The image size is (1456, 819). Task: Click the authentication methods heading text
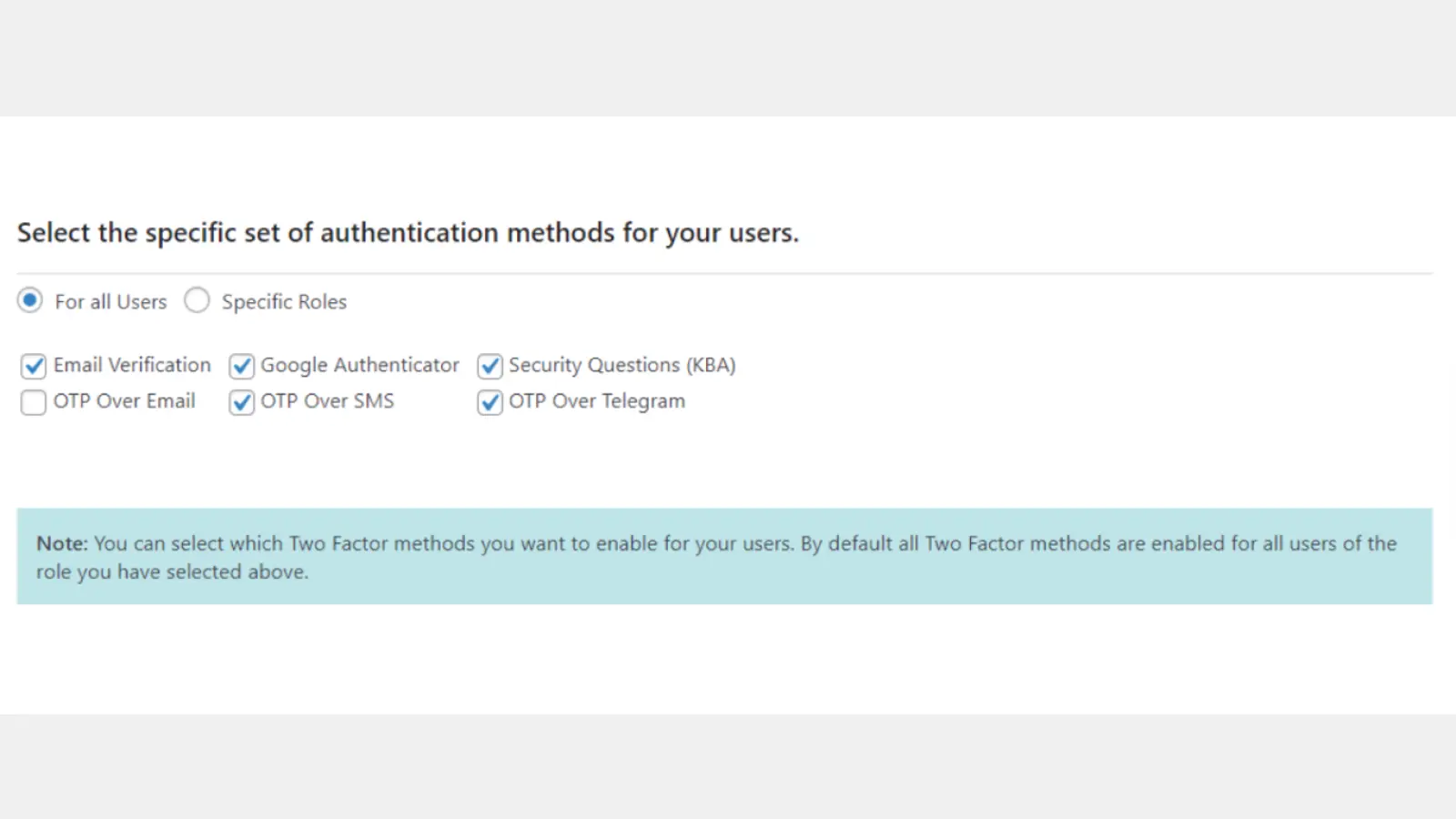tap(408, 233)
